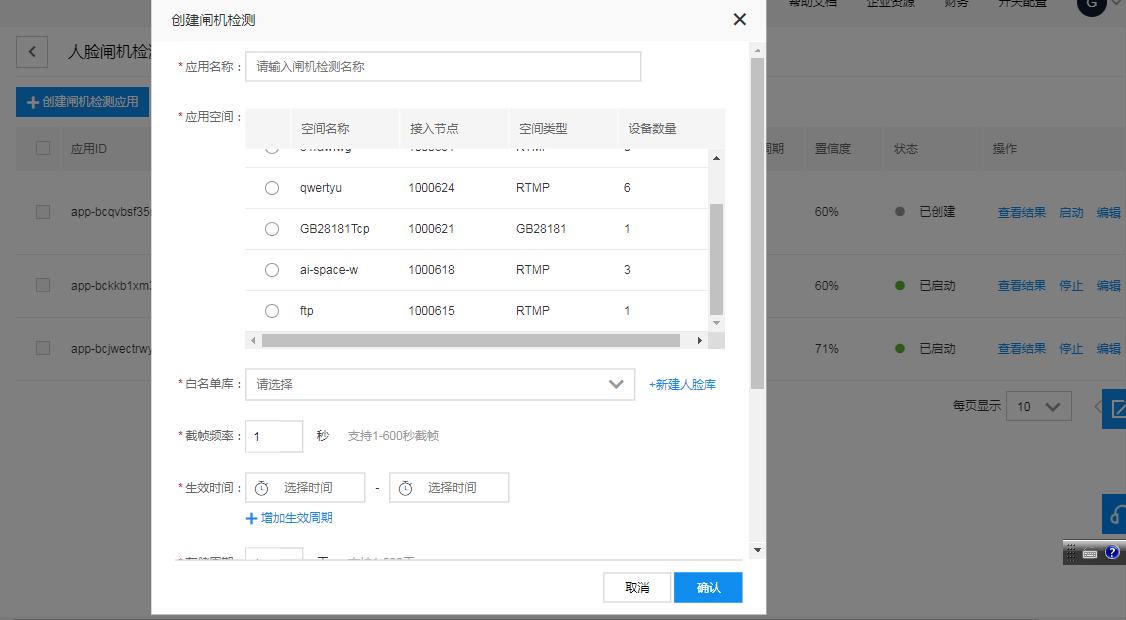Click node value 1000618
Viewport: 1126px width, 620px height.
click(x=432, y=270)
